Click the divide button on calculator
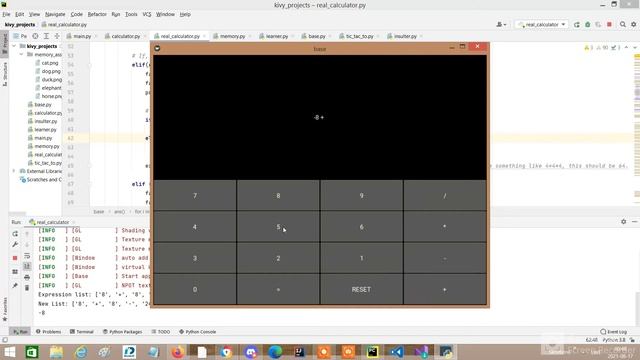The image size is (640, 360). point(445,196)
